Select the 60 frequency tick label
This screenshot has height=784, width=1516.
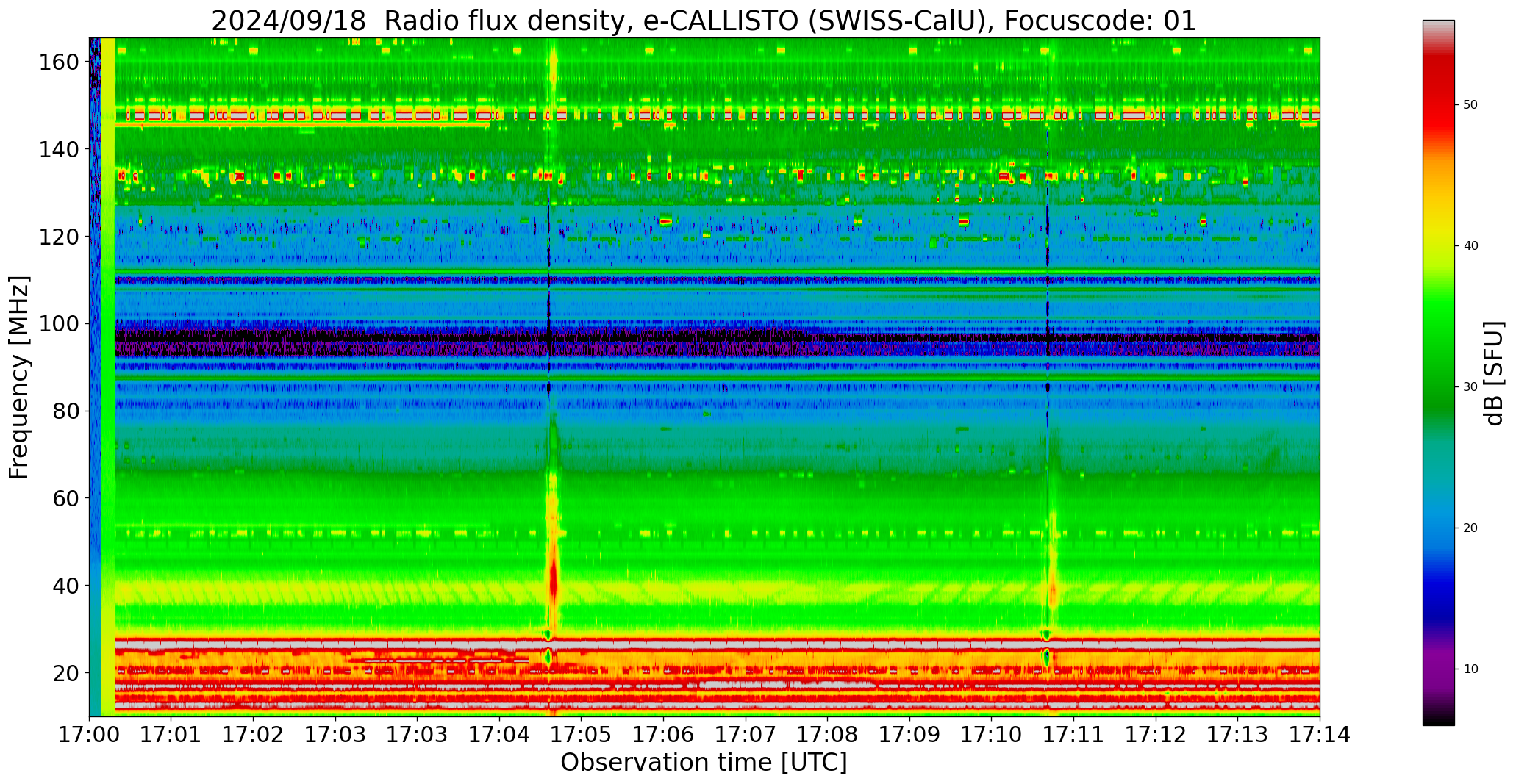[x=66, y=498]
